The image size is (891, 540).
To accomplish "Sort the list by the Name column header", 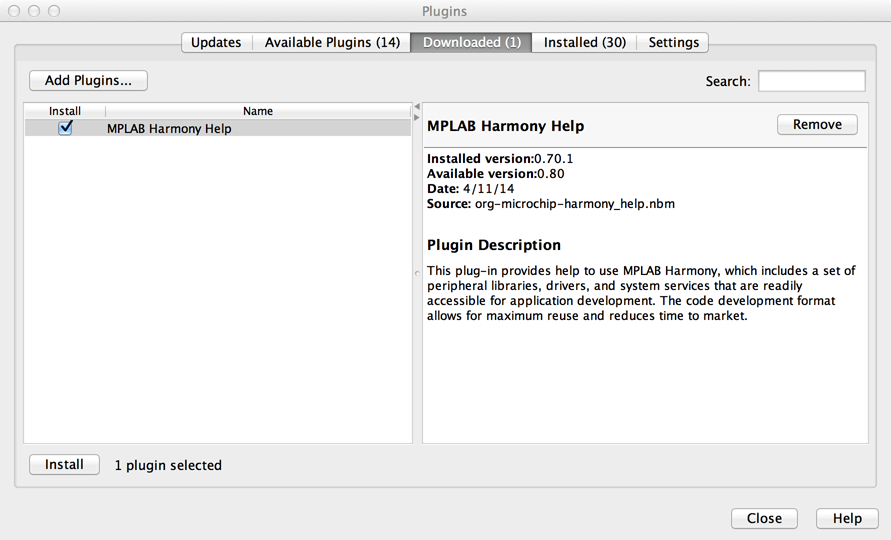I will (258, 111).
